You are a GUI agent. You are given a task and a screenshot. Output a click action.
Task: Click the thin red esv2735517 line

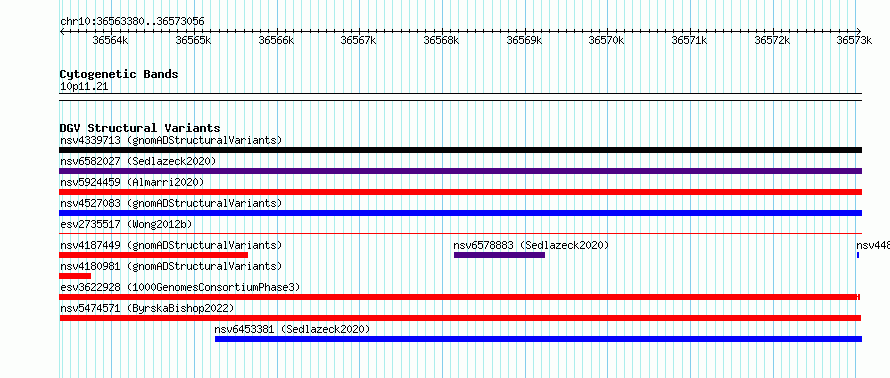(460, 233)
